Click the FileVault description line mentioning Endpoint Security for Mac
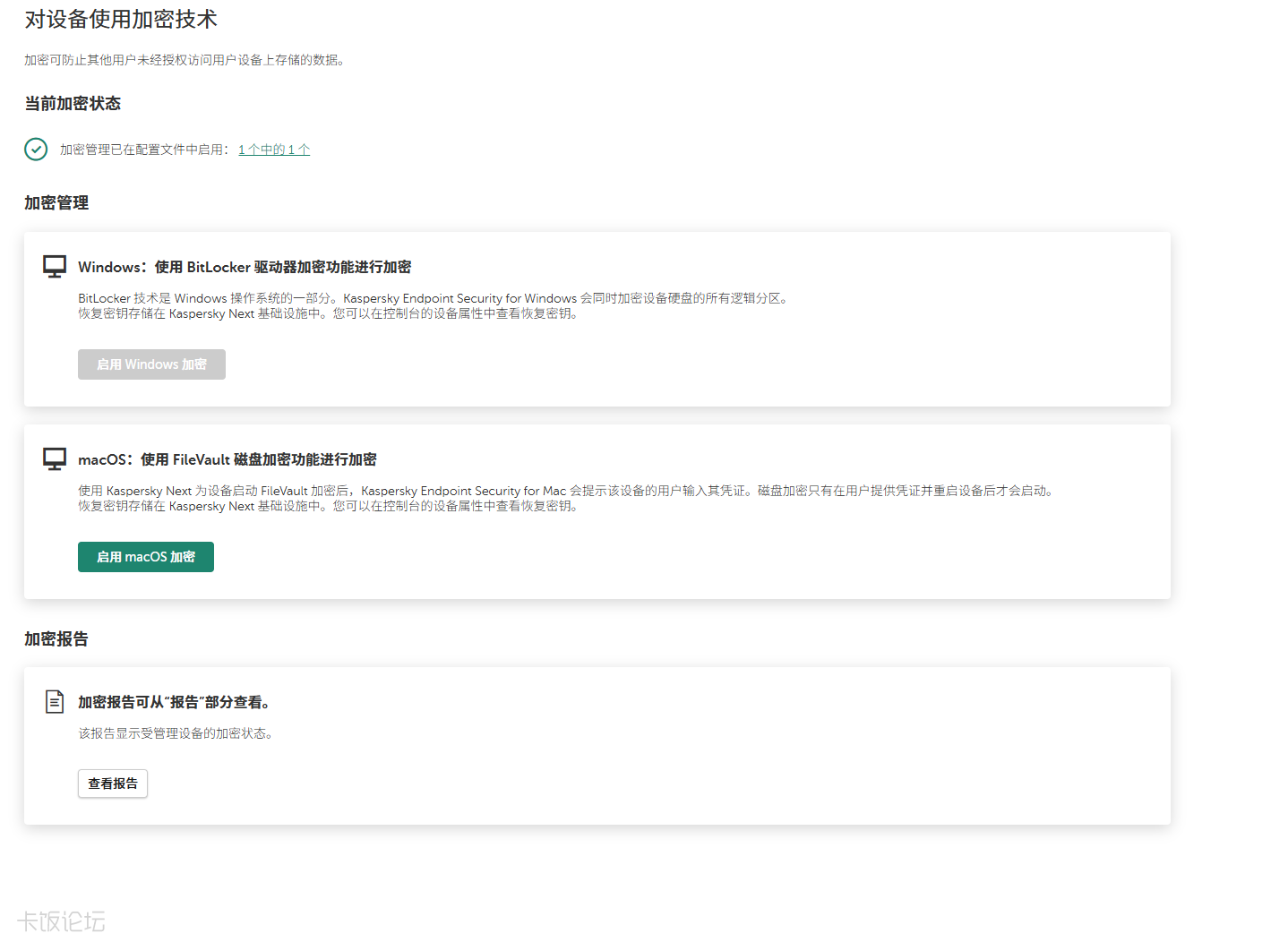Viewport: 1288px width, 942px height. (568, 491)
